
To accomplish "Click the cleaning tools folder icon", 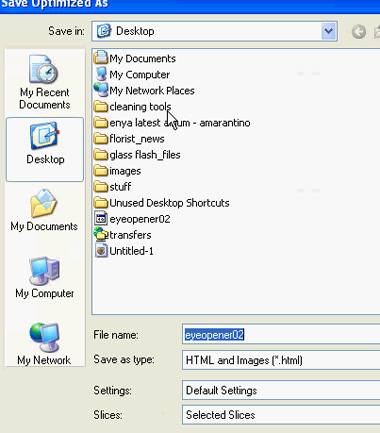I will pyautogui.click(x=101, y=106).
